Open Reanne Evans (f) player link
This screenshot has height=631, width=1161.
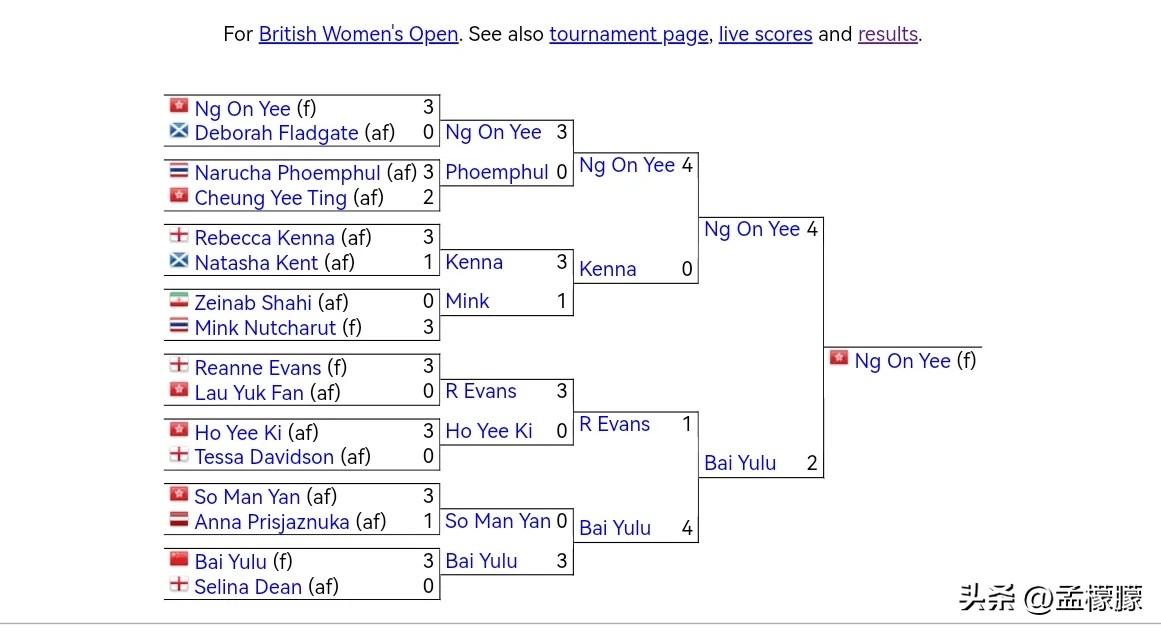258,368
